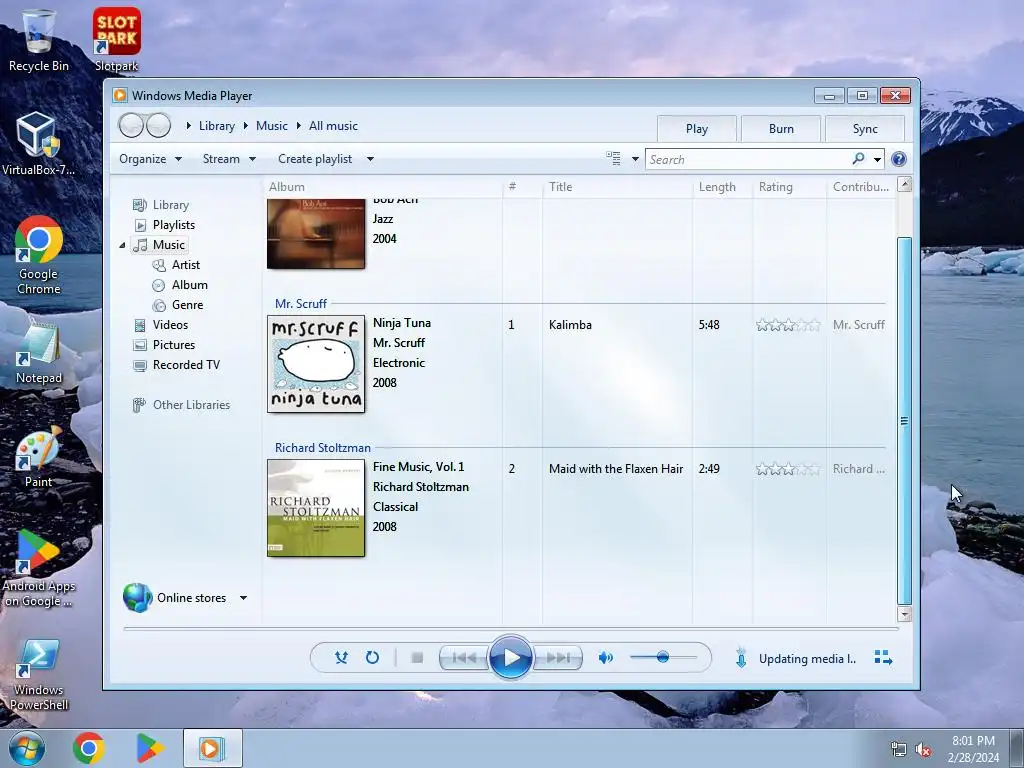Screen dimensions: 1024x768
Task: Turn on shuffle in player controls
Action: [341, 658]
